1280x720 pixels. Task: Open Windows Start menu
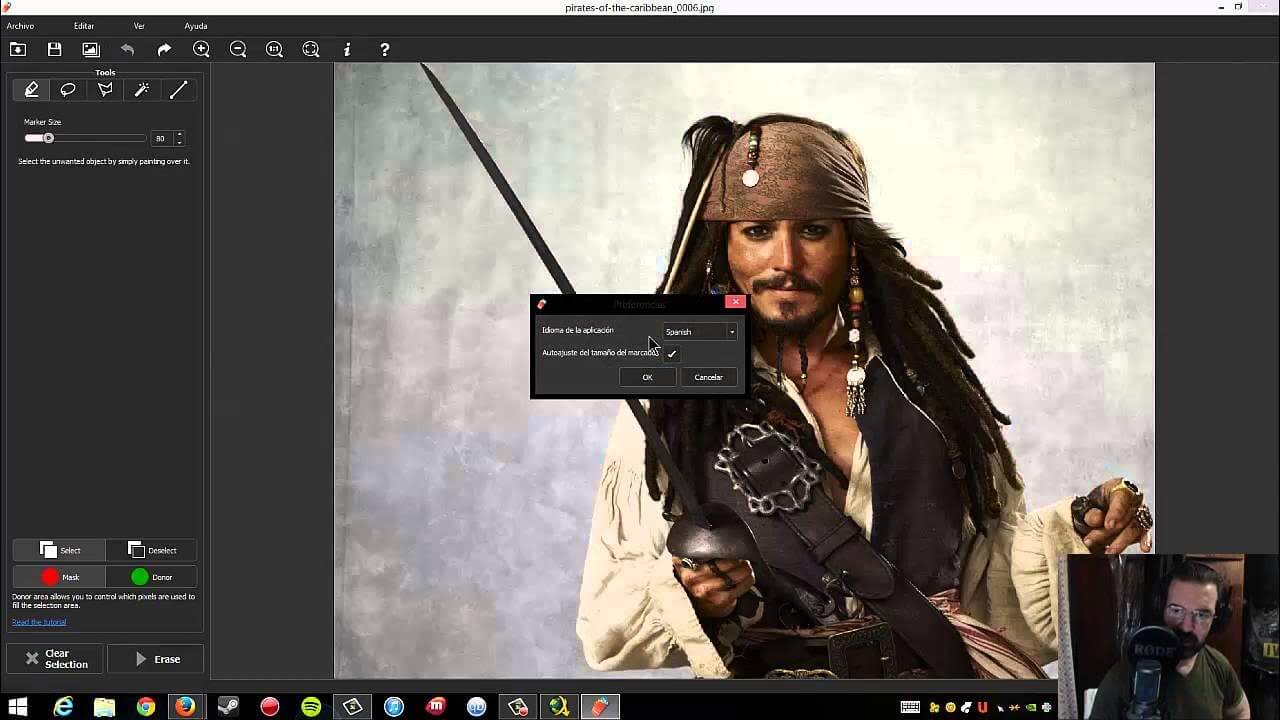[x=18, y=707]
